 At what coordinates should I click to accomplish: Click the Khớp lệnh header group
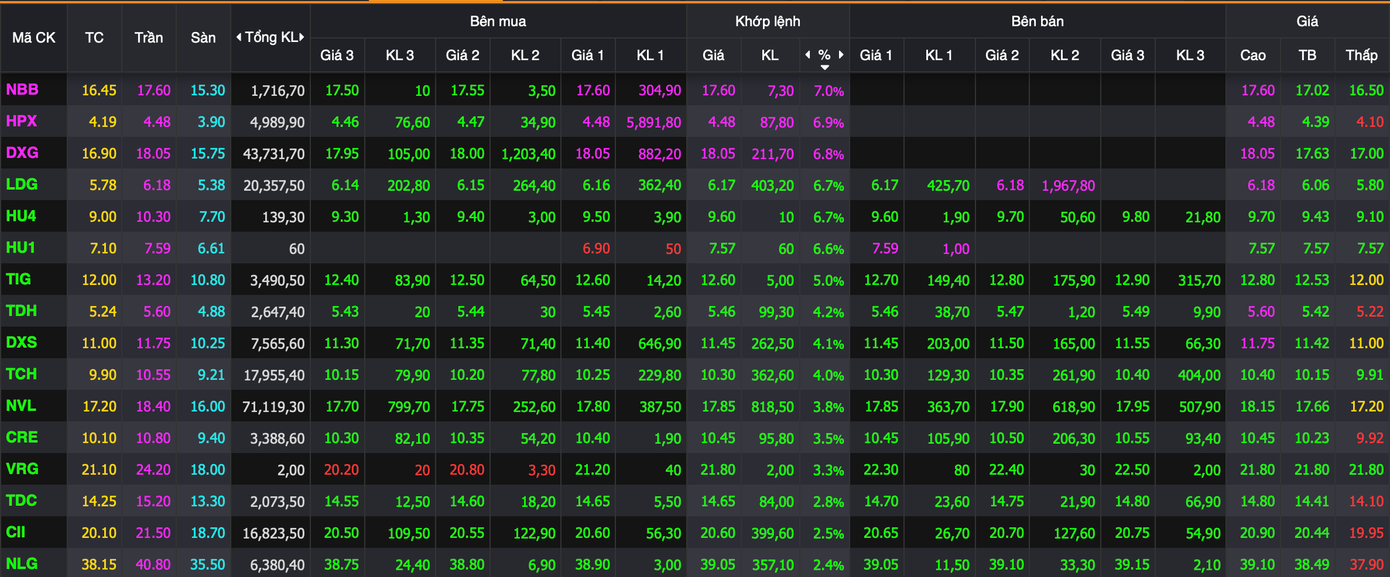[x=767, y=21]
